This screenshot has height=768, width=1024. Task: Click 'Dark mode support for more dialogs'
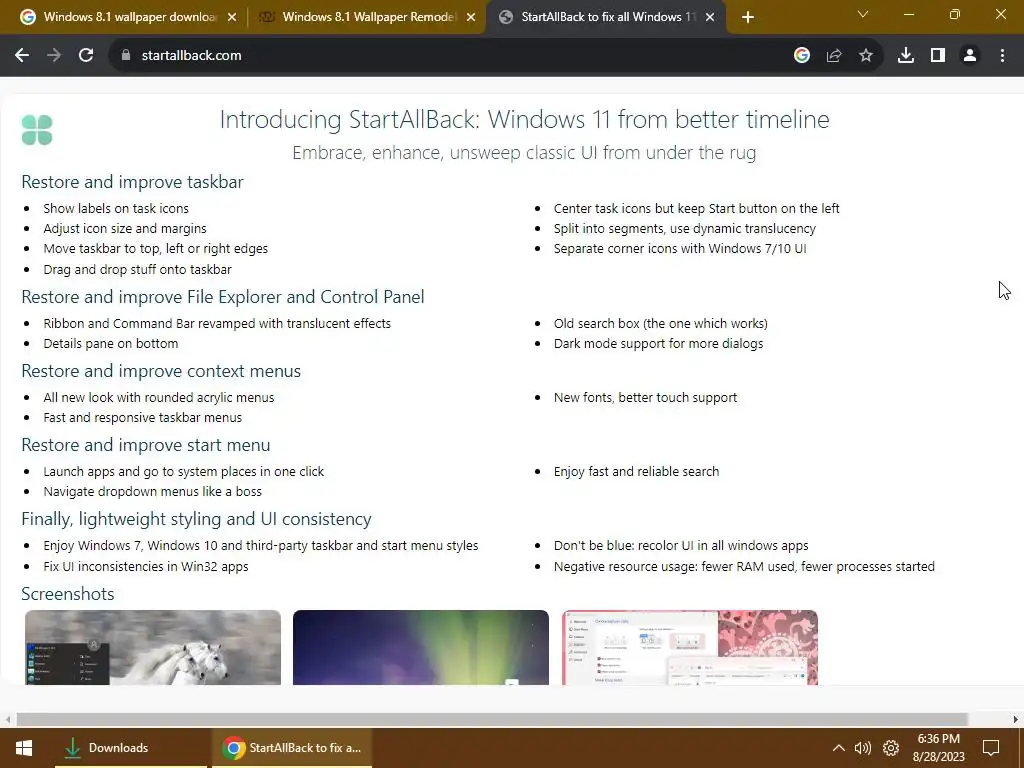click(658, 344)
